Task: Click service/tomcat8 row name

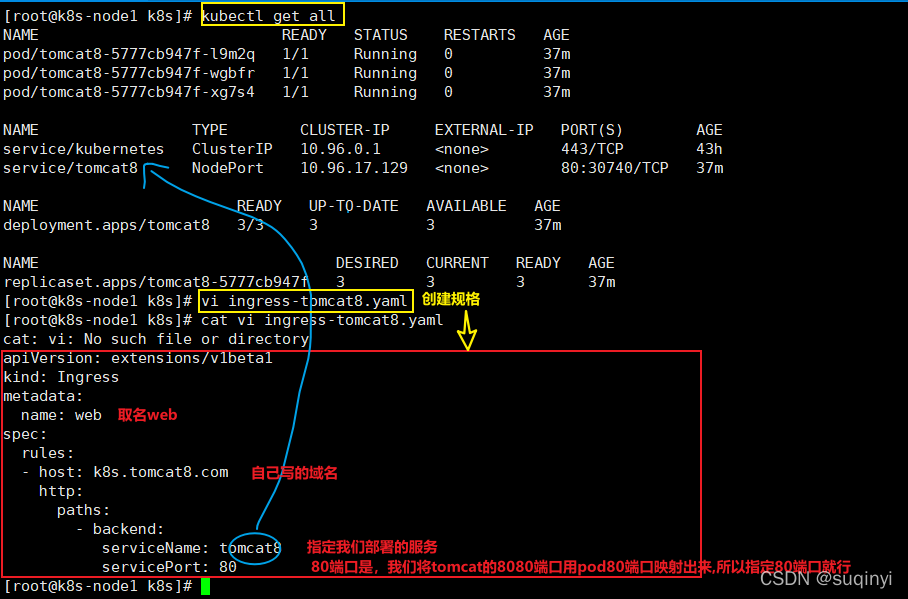Action: pyautogui.click(x=71, y=168)
